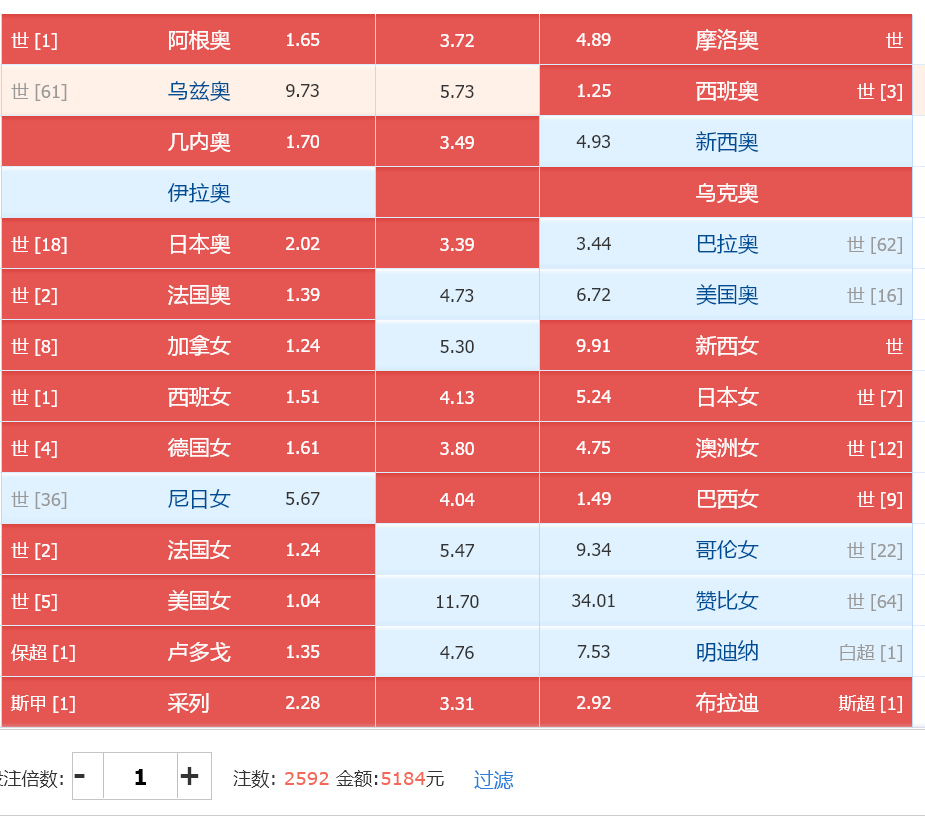925x816 pixels.
Task: Toggle 日本女 away win odds 5.24
Action: pyautogui.click(x=726, y=396)
